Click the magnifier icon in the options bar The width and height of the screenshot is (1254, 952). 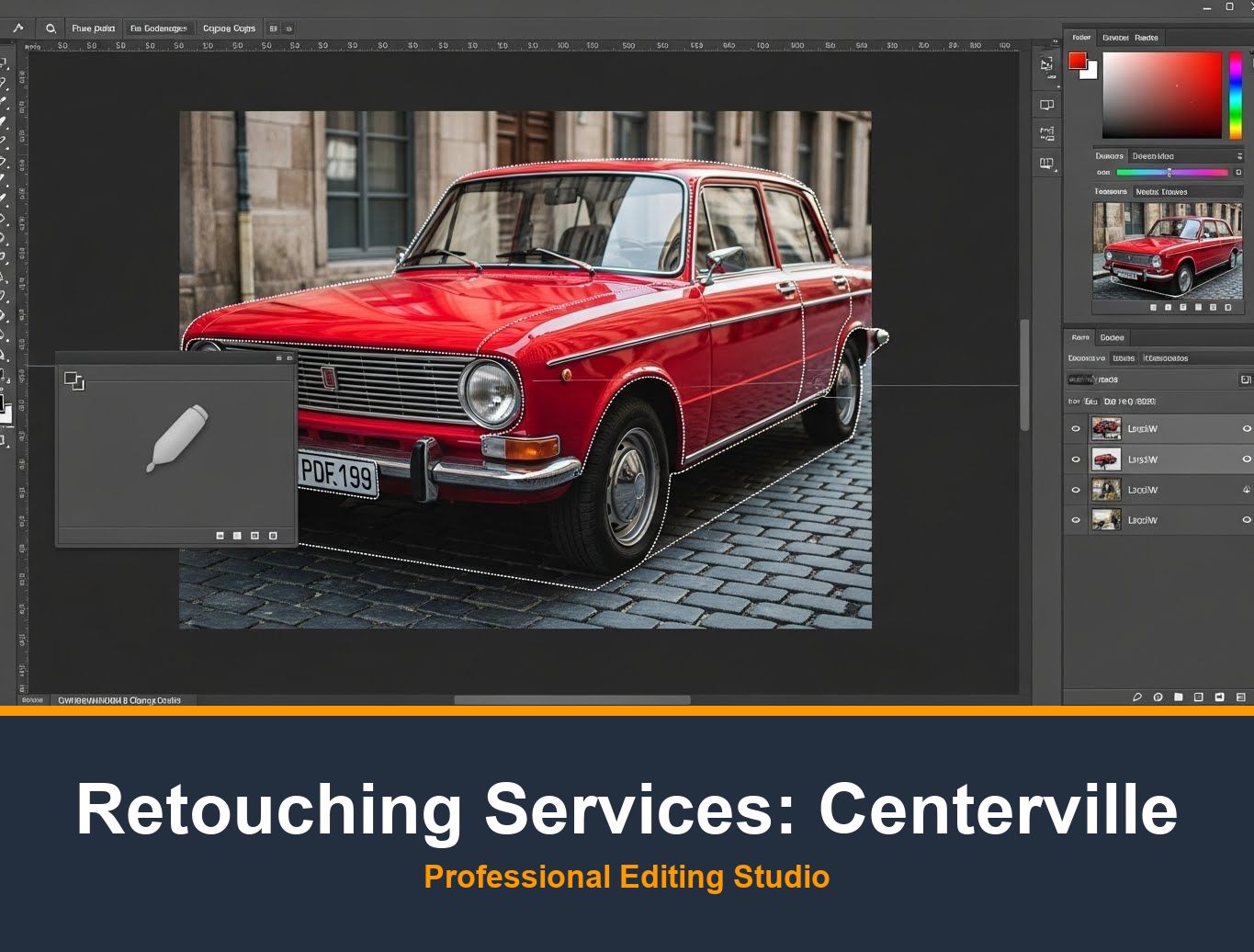(51, 28)
